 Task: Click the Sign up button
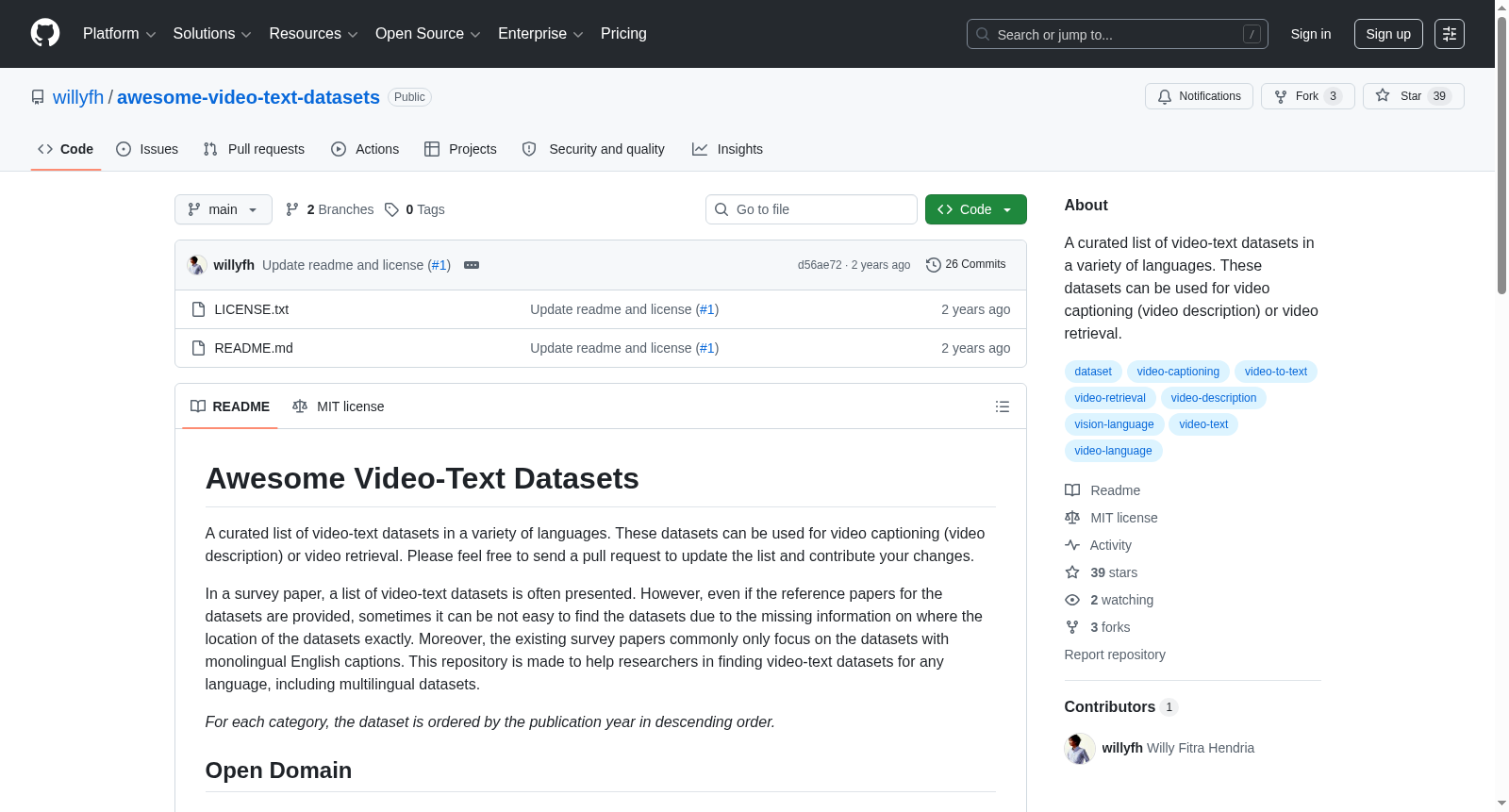(x=1388, y=34)
